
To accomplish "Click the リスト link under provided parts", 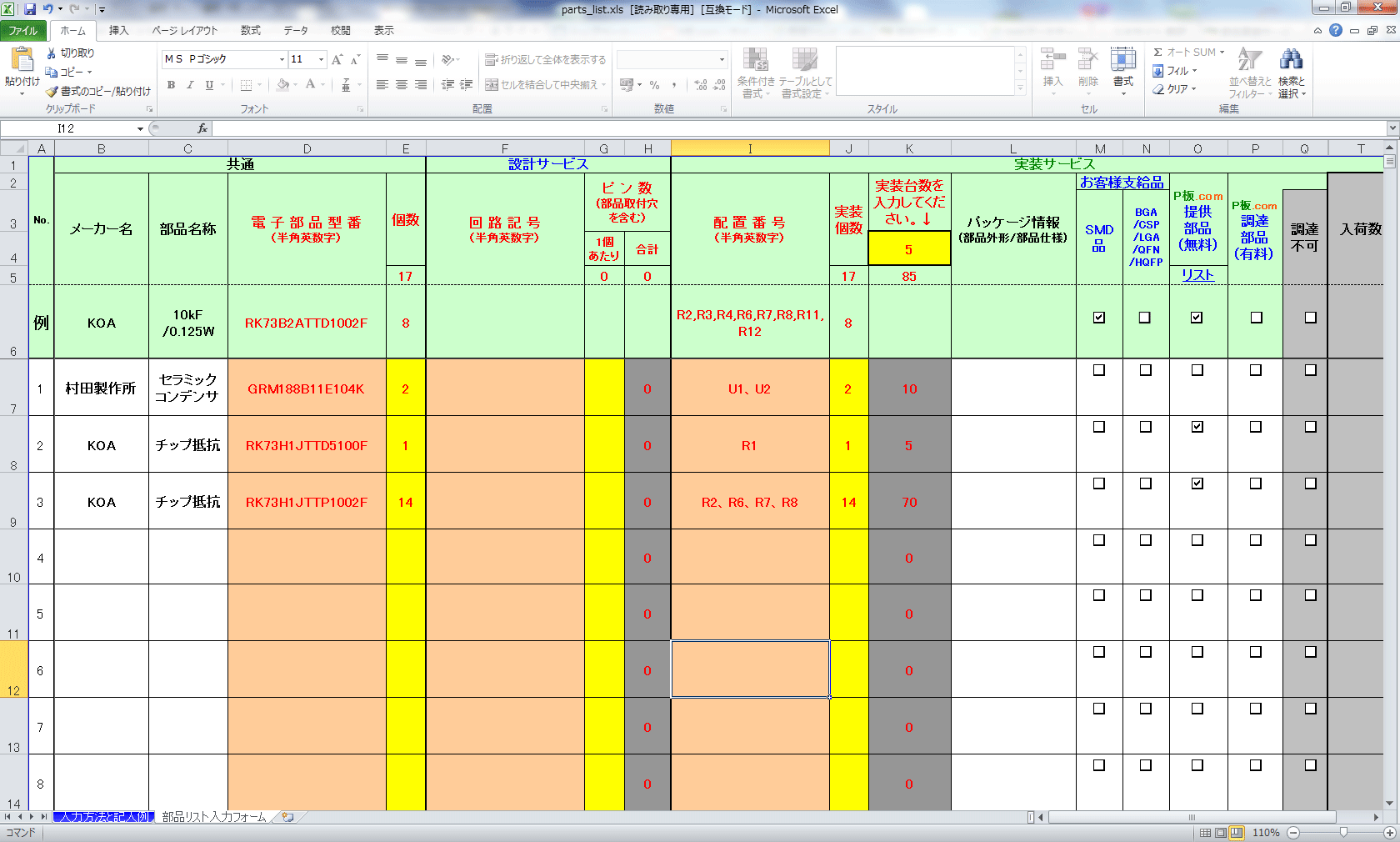I will click(1197, 275).
